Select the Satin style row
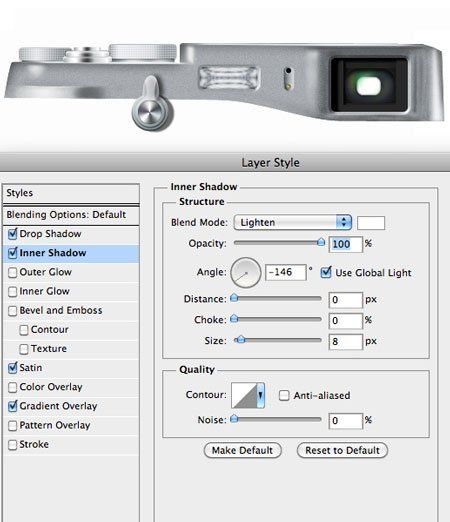The image size is (450, 522). (71, 368)
